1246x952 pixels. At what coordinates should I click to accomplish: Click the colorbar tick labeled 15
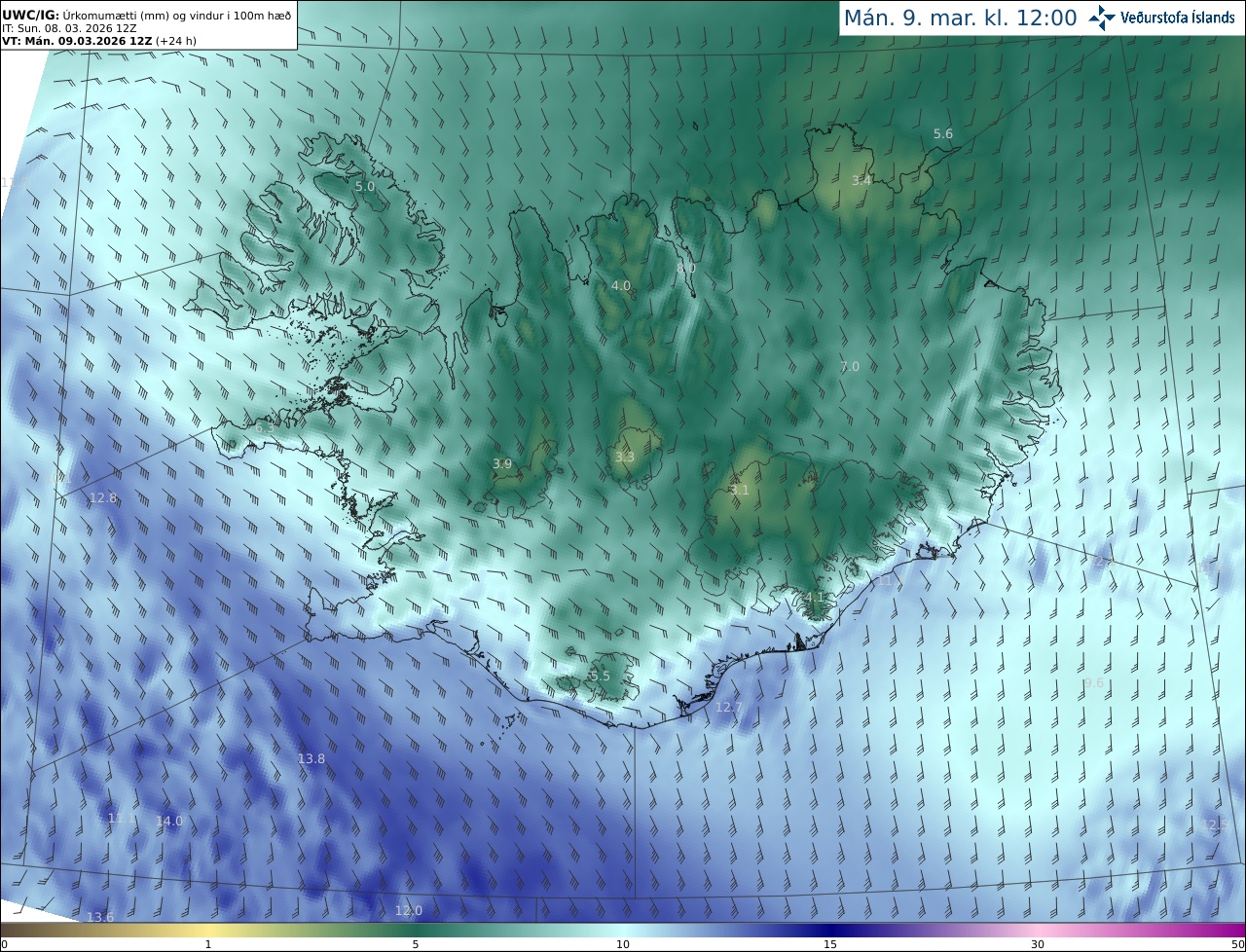click(x=830, y=944)
